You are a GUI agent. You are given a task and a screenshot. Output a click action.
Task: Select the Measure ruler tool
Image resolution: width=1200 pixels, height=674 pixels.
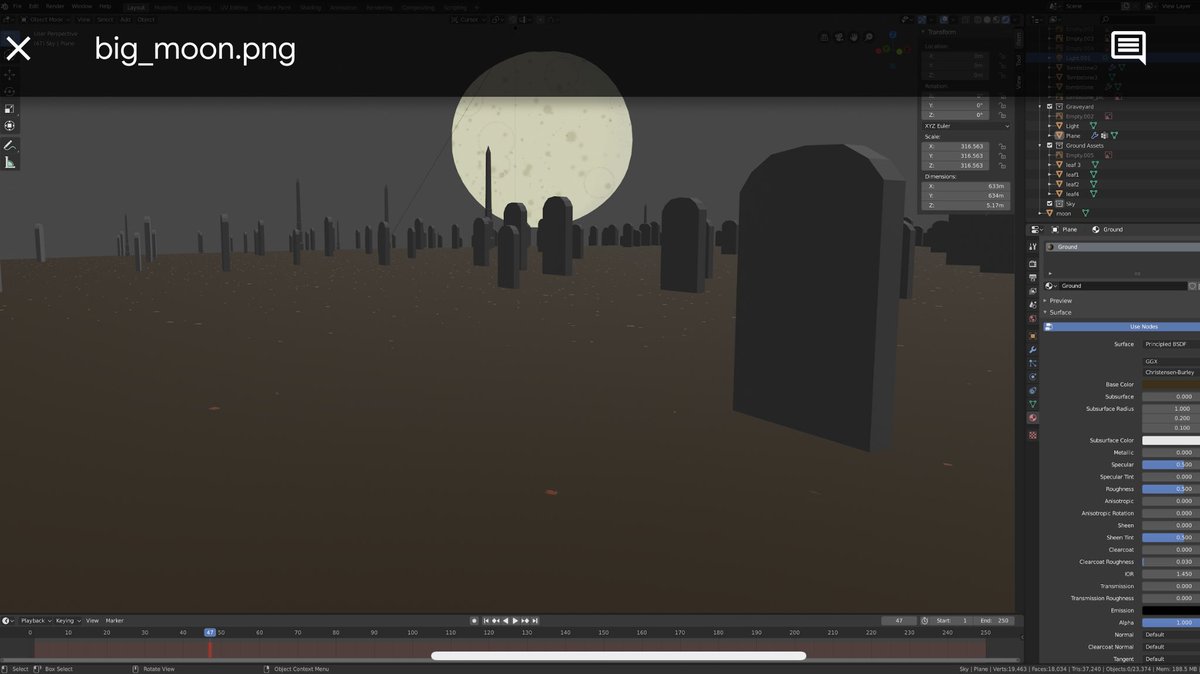click(10, 162)
